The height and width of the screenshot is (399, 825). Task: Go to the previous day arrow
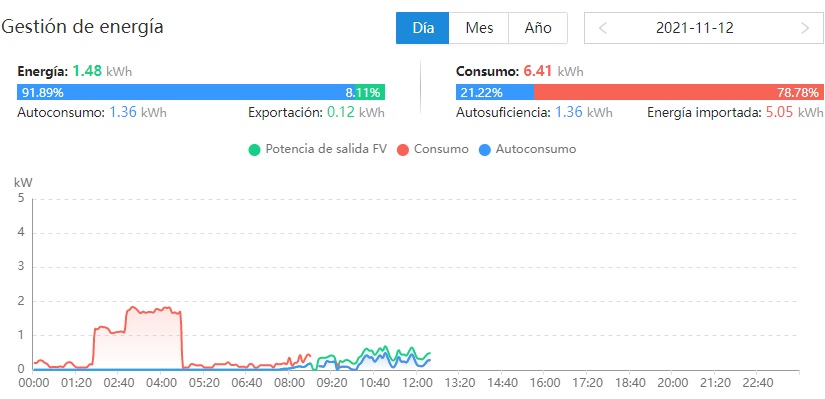(603, 28)
